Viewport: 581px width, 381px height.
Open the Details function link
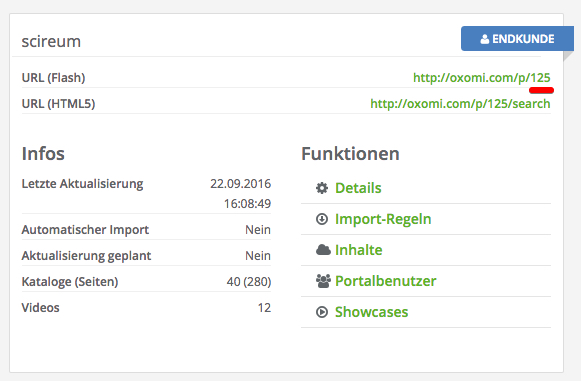pos(358,188)
